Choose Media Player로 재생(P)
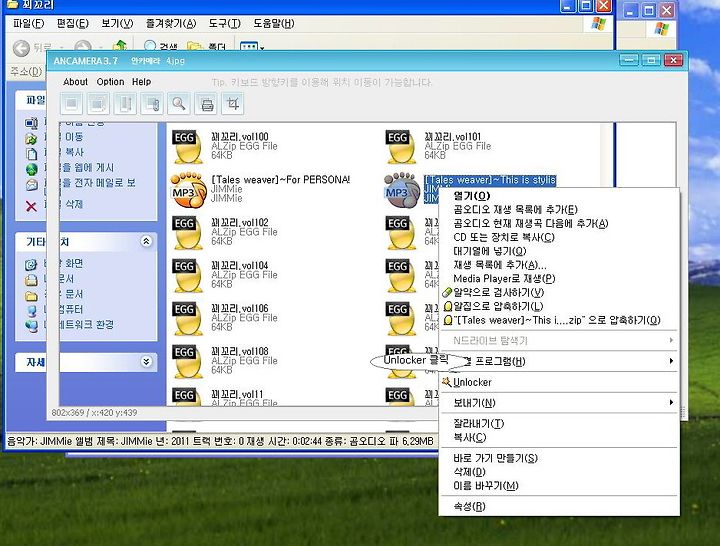 559,278
